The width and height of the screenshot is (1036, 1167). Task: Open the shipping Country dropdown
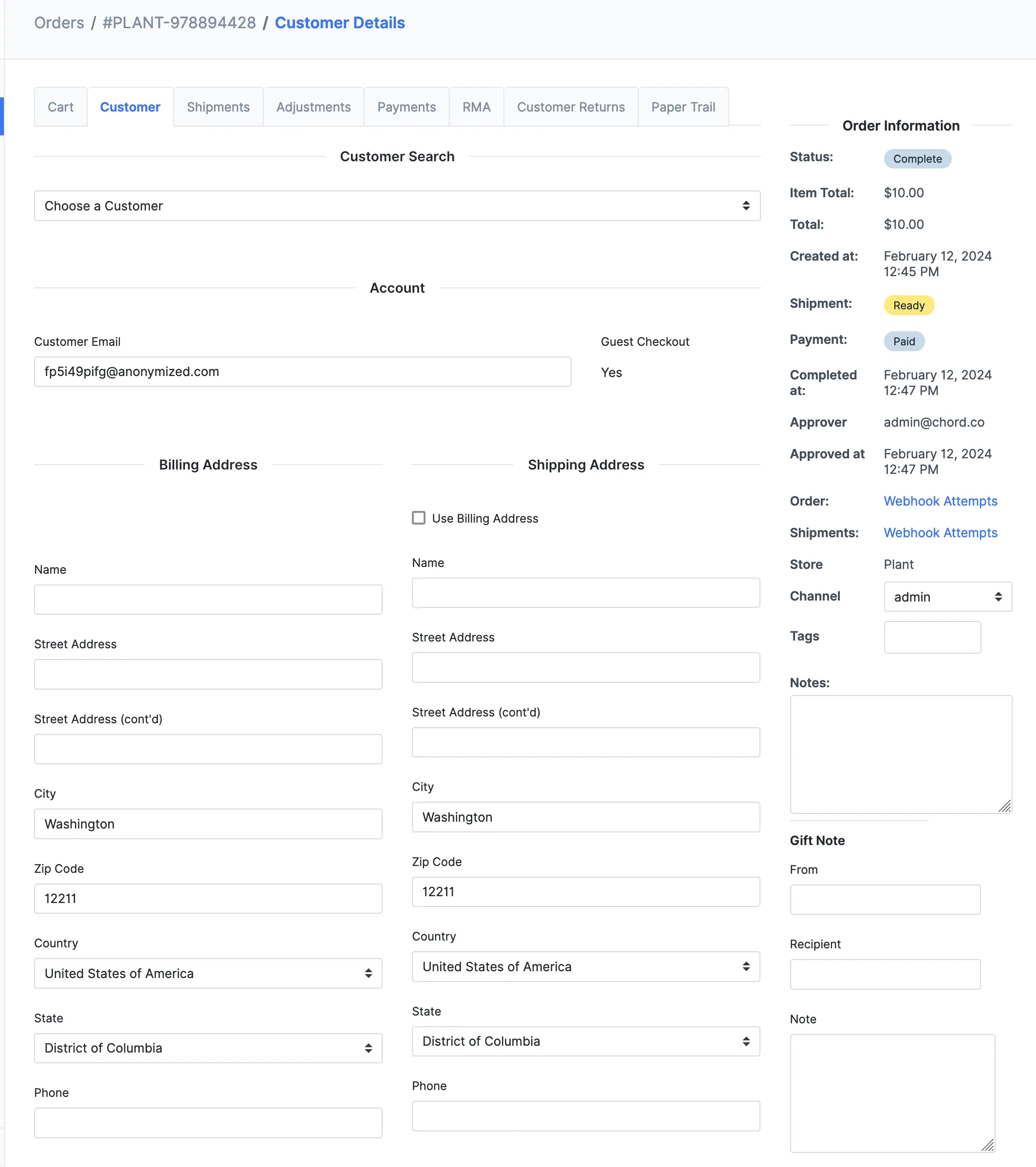pos(586,966)
